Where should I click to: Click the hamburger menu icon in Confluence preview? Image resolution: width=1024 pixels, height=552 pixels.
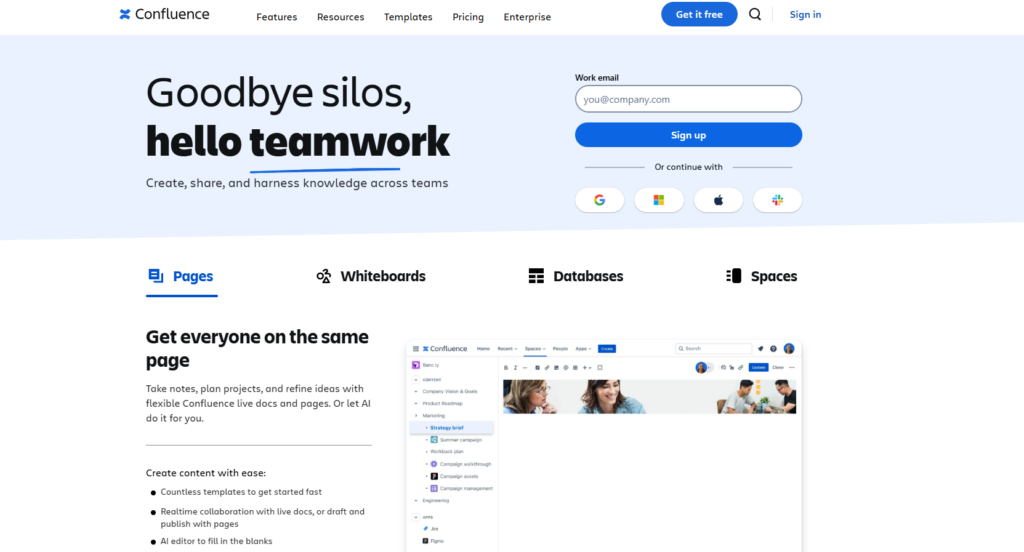415,349
